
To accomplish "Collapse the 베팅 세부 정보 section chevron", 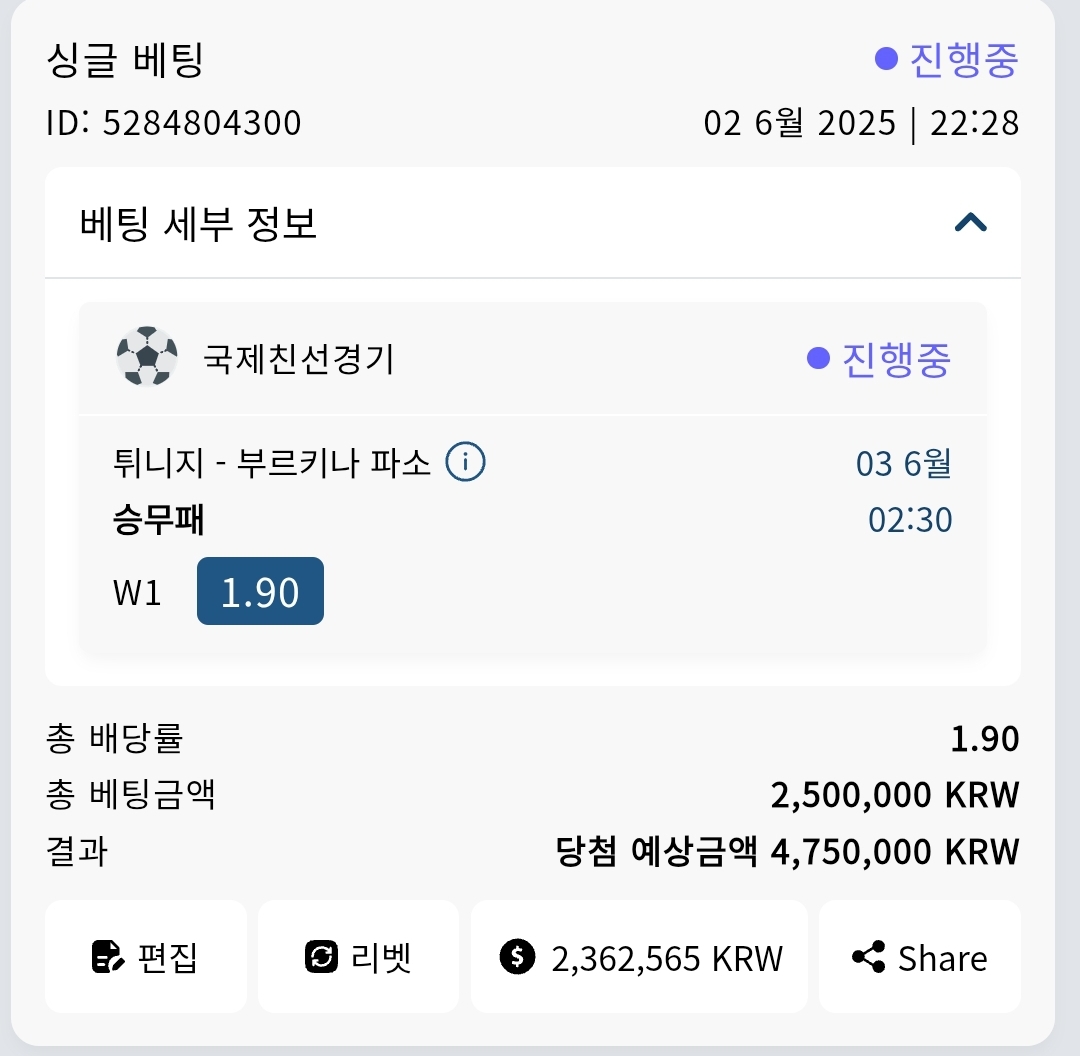I will [x=970, y=222].
